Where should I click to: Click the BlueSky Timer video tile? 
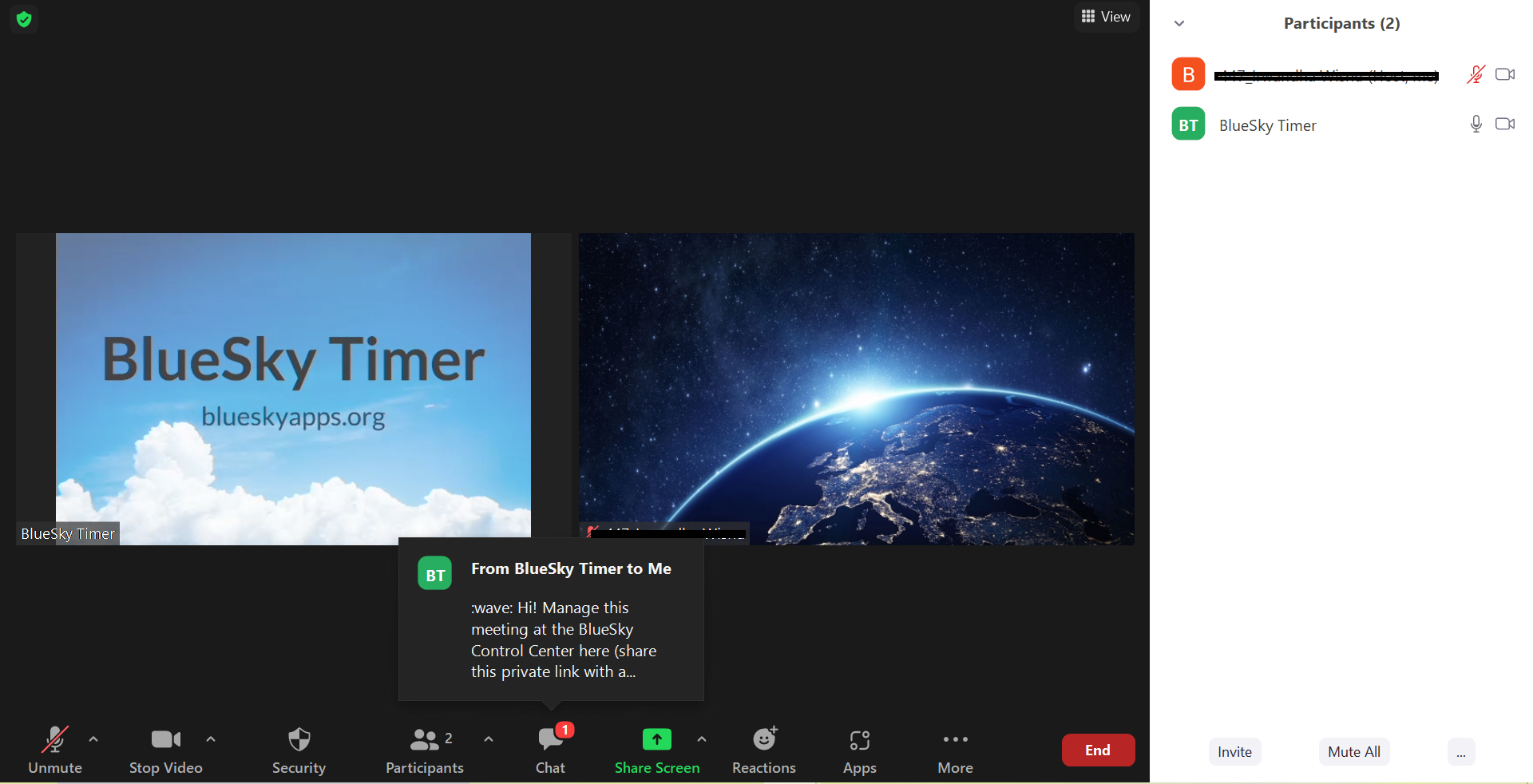point(293,389)
